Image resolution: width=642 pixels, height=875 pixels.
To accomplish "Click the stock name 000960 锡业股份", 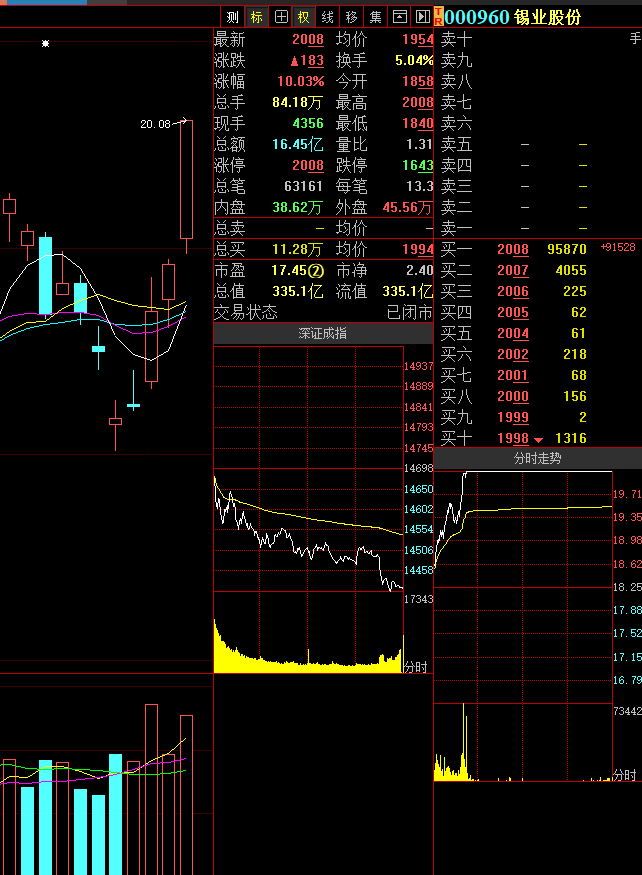I will click(512, 17).
